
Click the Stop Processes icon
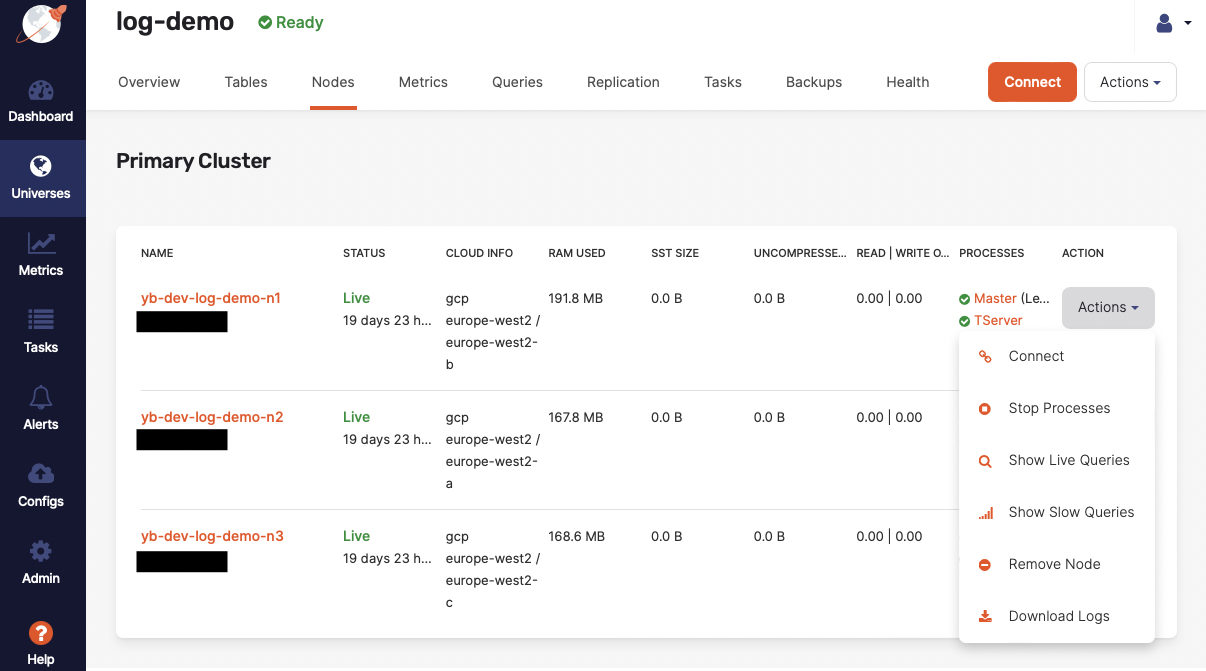click(985, 408)
